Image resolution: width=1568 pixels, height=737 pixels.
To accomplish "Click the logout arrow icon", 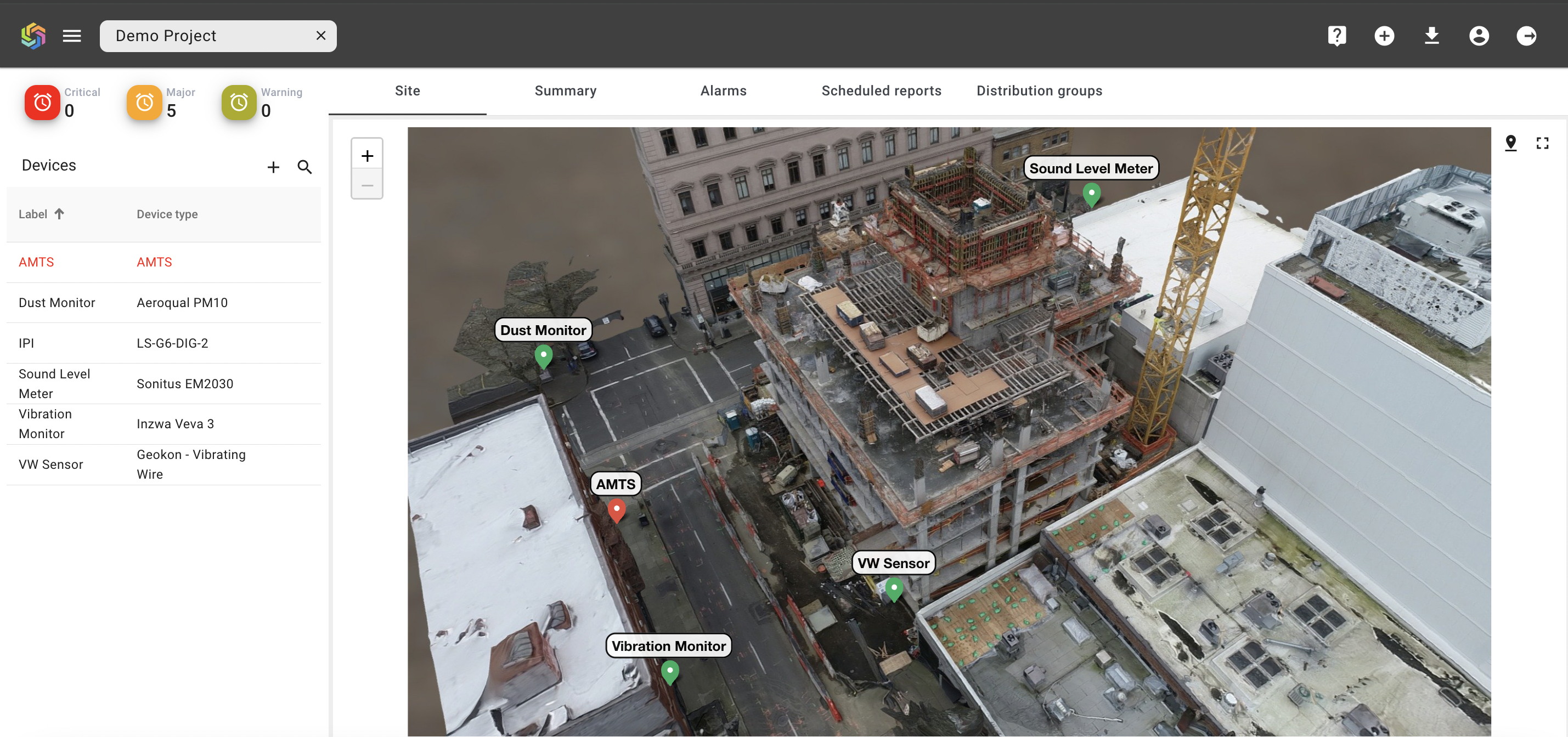I will coord(1526,36).
